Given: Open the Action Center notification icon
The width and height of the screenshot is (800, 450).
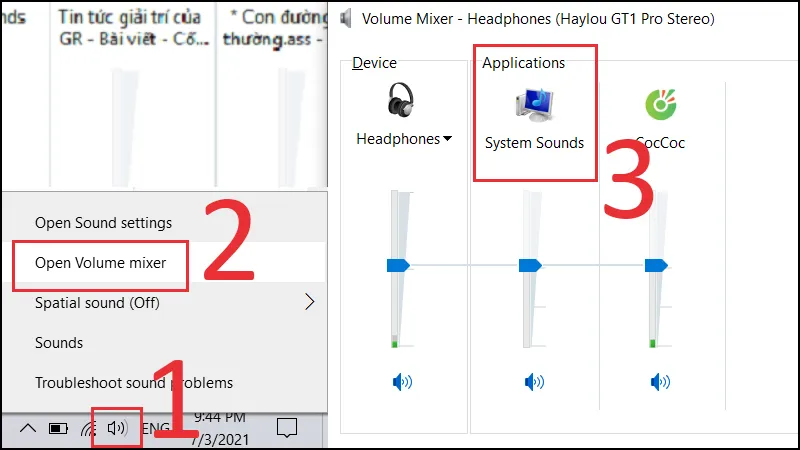Looking at the screenshot, I should [x=287, y=428].
